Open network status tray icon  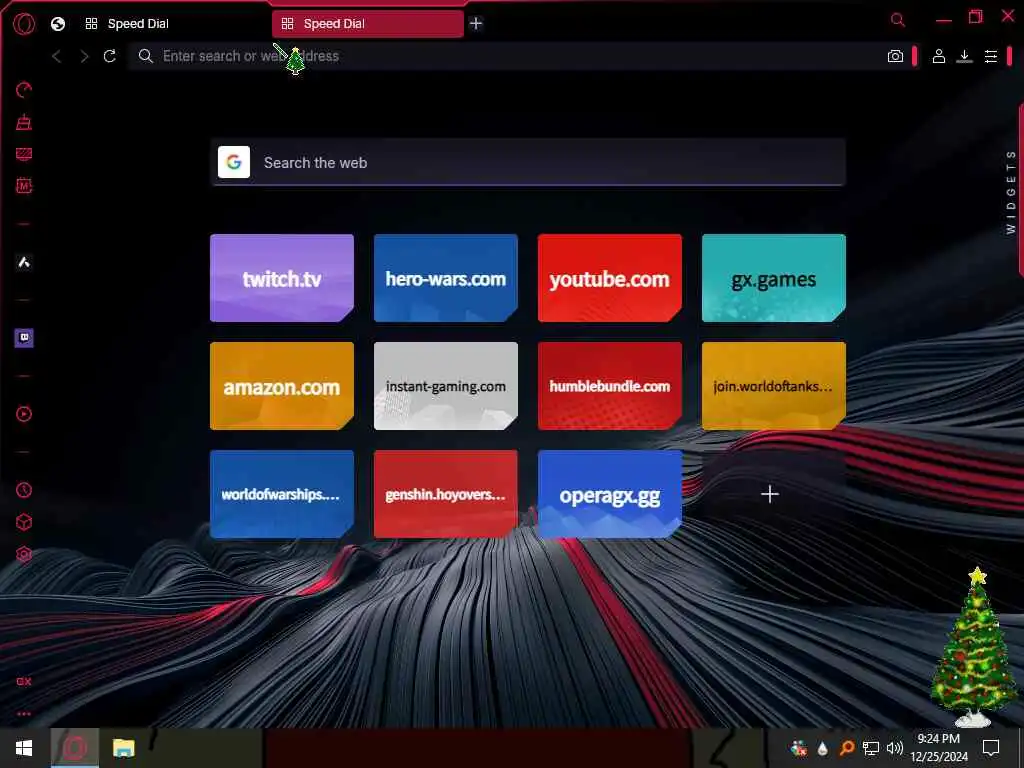[871, 748]
